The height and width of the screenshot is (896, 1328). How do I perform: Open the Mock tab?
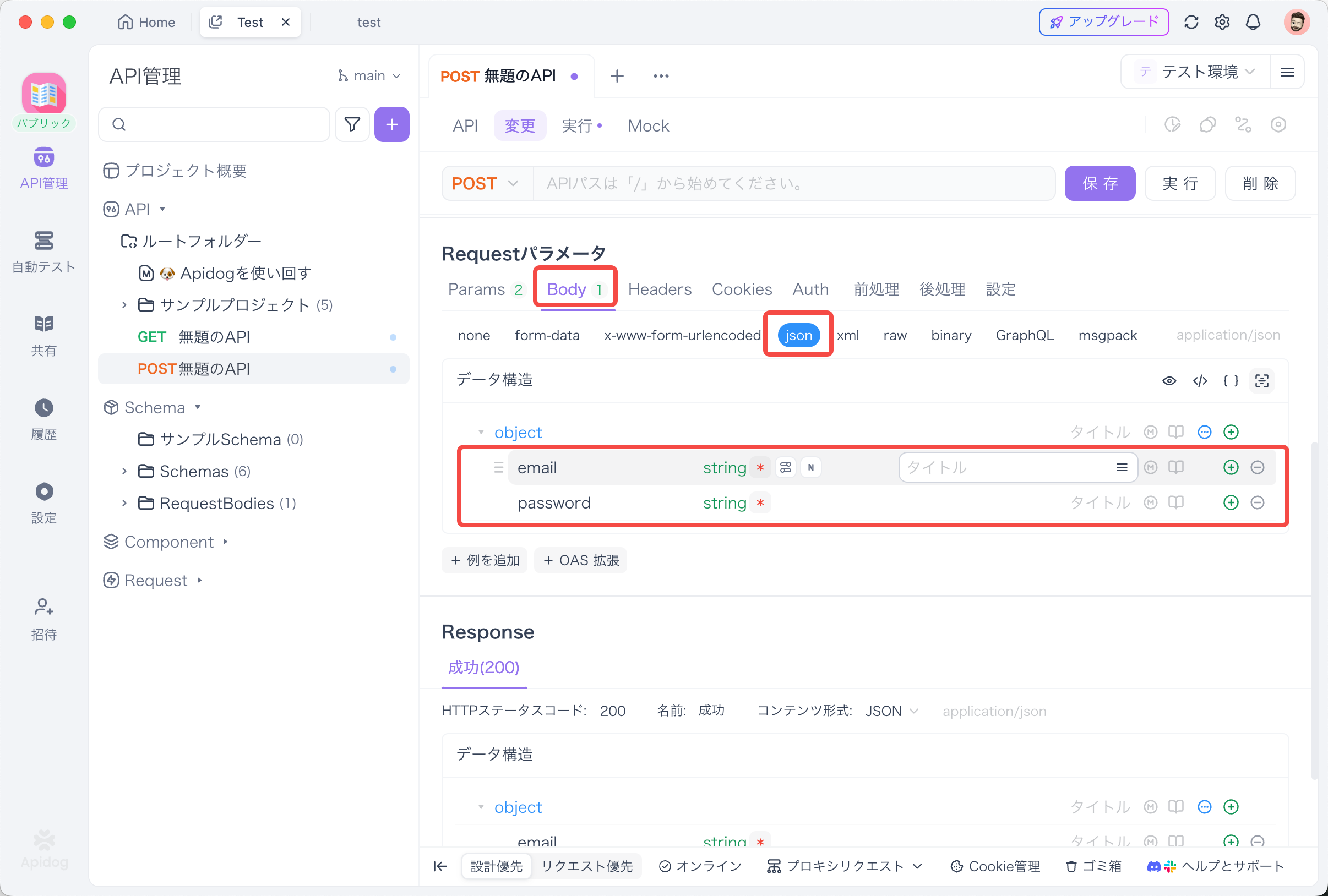pos(648,125)
